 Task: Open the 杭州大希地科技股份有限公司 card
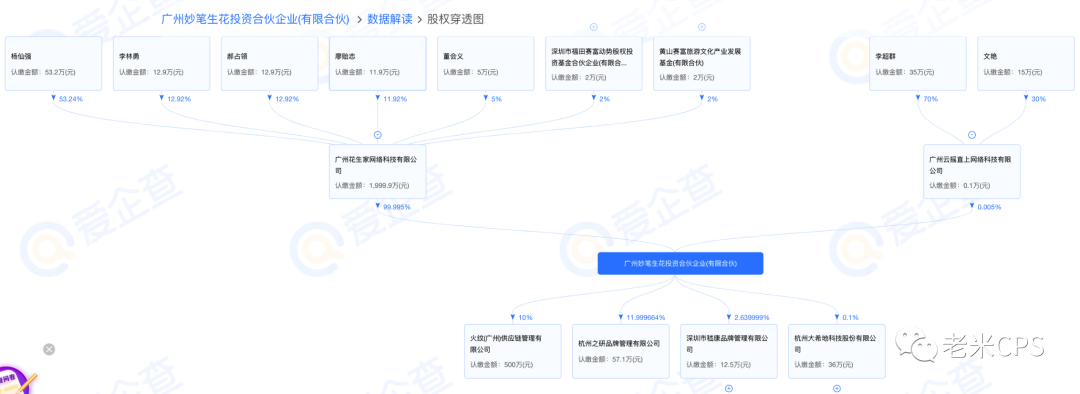pyautogui.click(x=837, y=351)
